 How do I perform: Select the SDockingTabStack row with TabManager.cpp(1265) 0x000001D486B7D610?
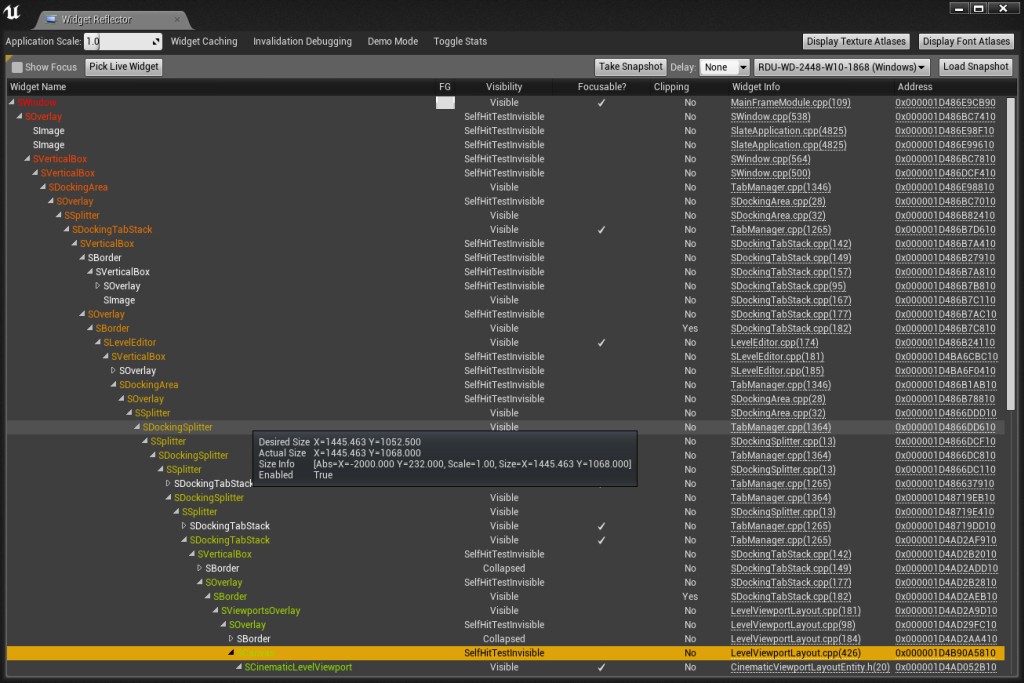coord(505,229)
